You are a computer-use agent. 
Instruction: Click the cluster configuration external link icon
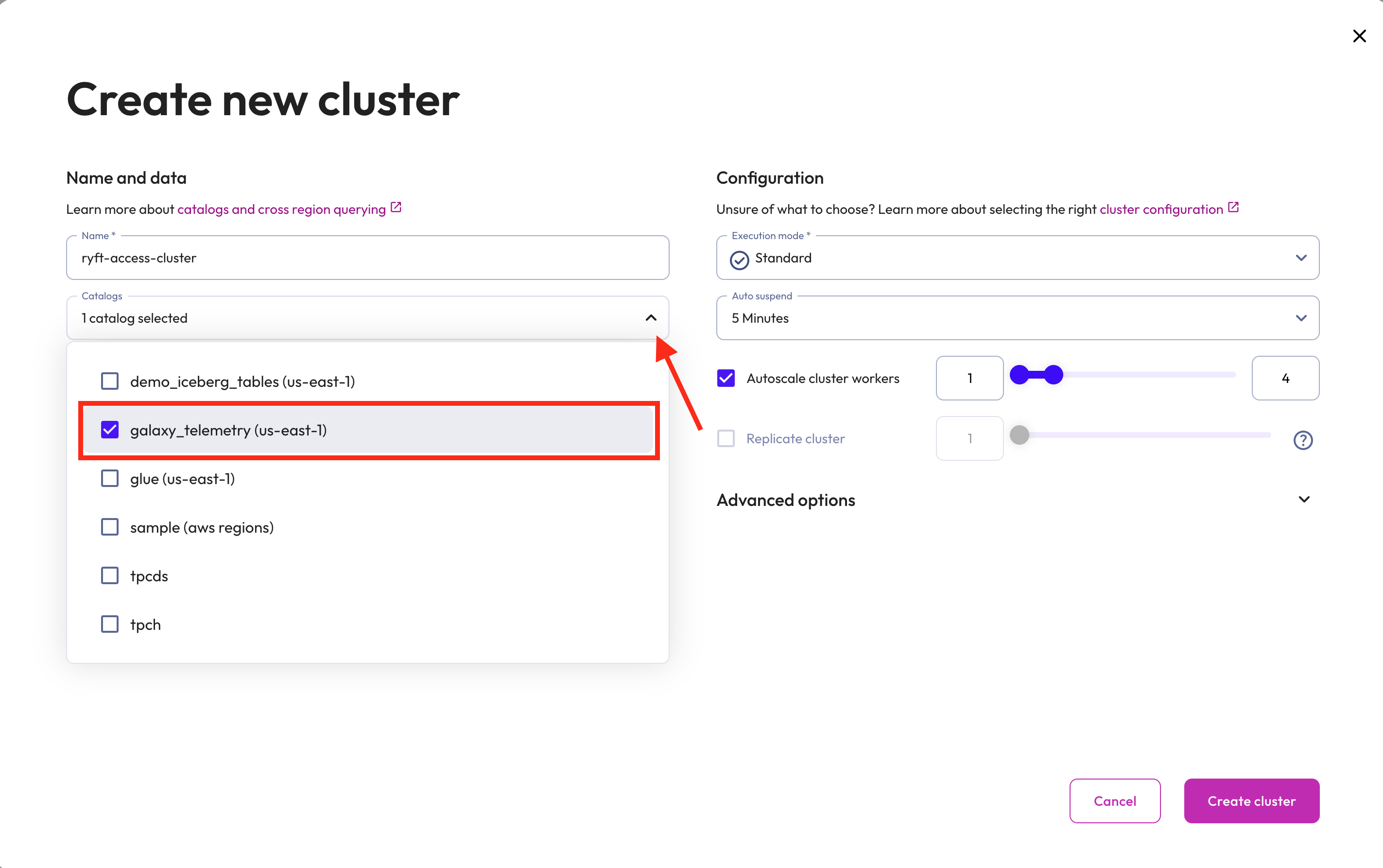[x=1233, y=208]
